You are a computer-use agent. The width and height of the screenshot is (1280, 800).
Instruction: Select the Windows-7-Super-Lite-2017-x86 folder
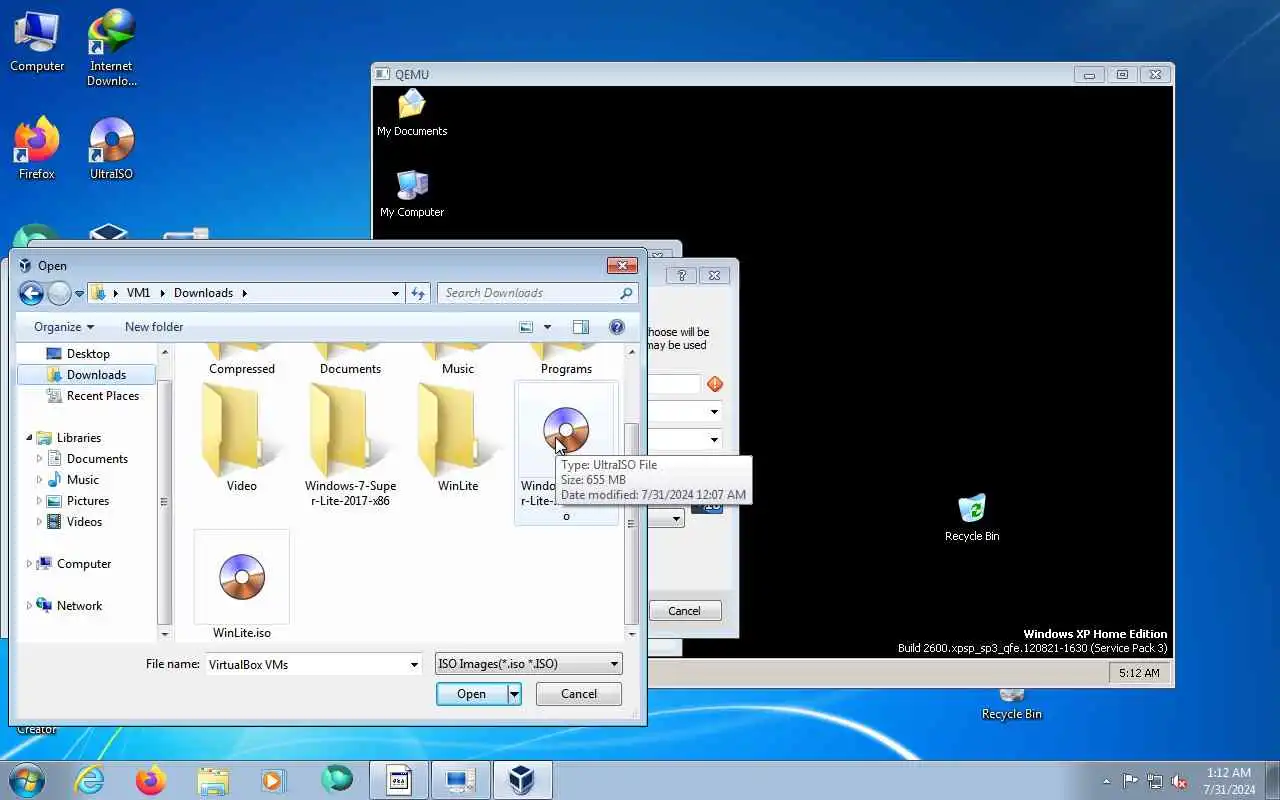click(350, 445)
